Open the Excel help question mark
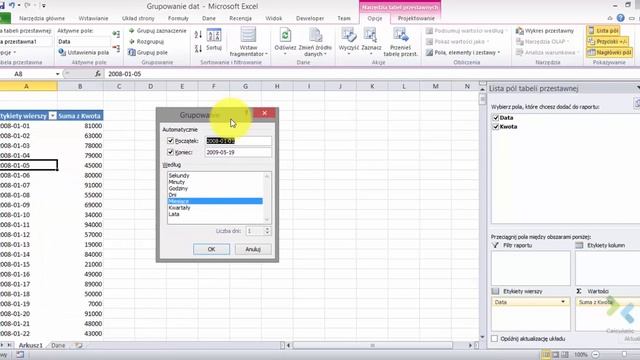 coord(620,18)
